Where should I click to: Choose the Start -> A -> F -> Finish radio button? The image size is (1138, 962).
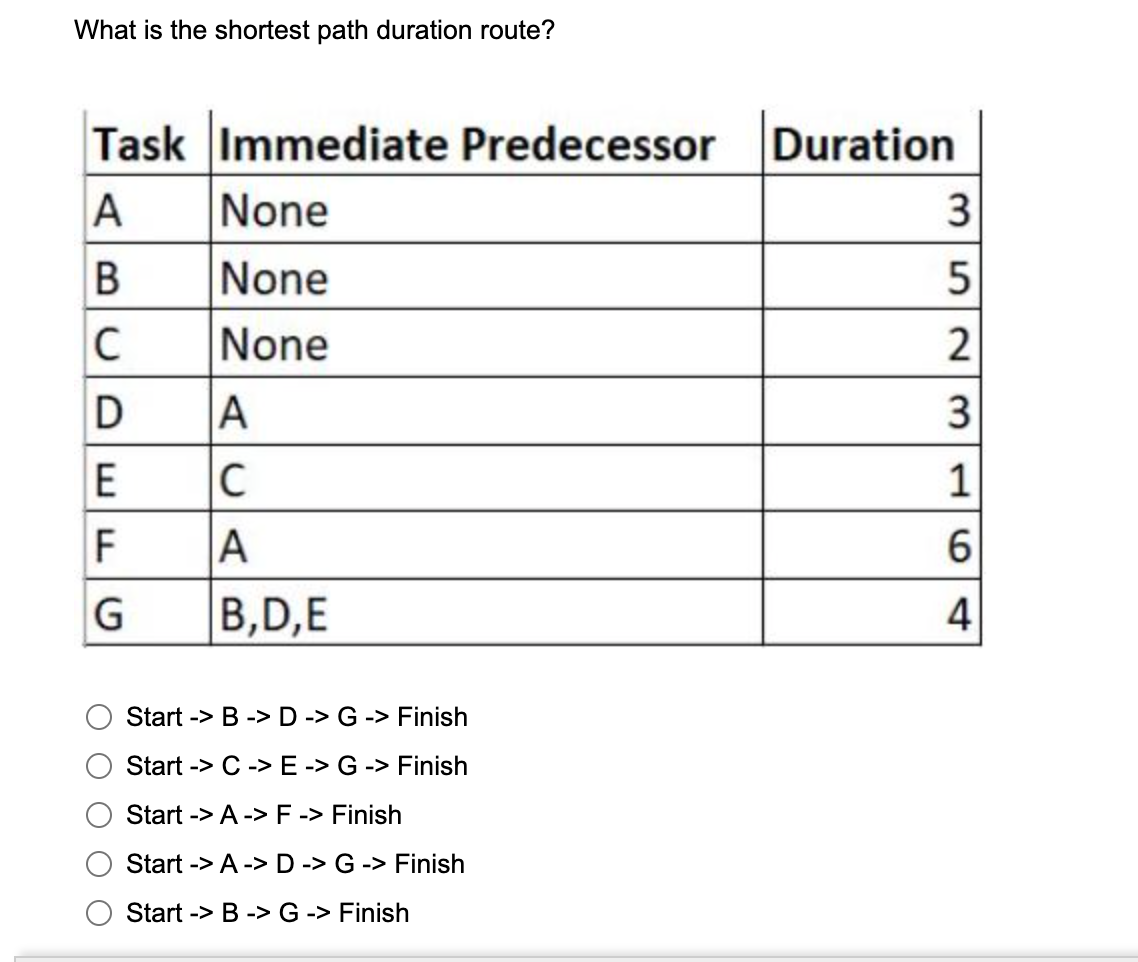pyautogui.click(x=99, y=815)
